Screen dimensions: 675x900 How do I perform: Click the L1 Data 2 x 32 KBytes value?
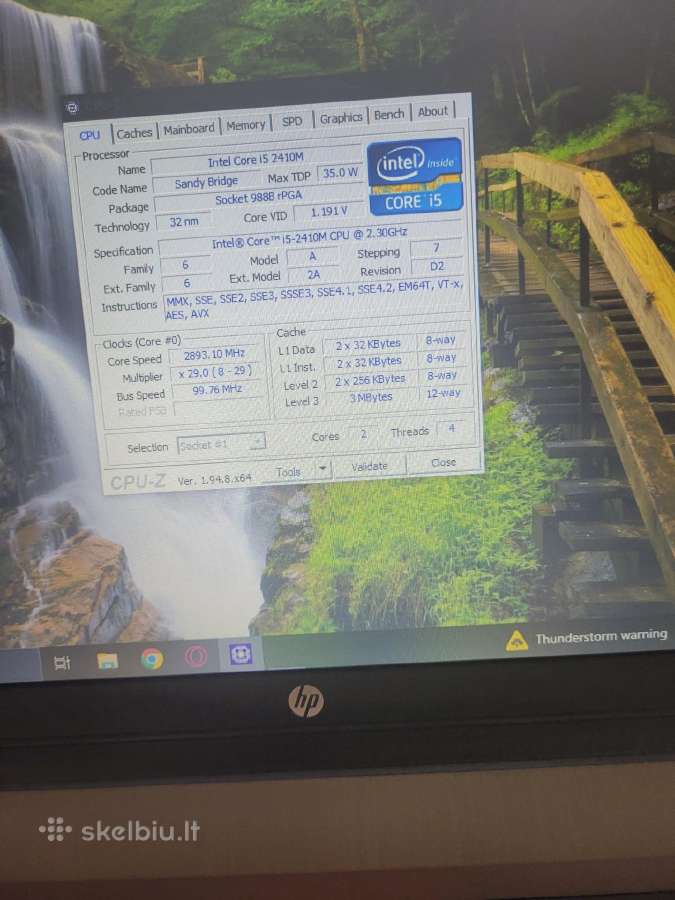point(368,345)
